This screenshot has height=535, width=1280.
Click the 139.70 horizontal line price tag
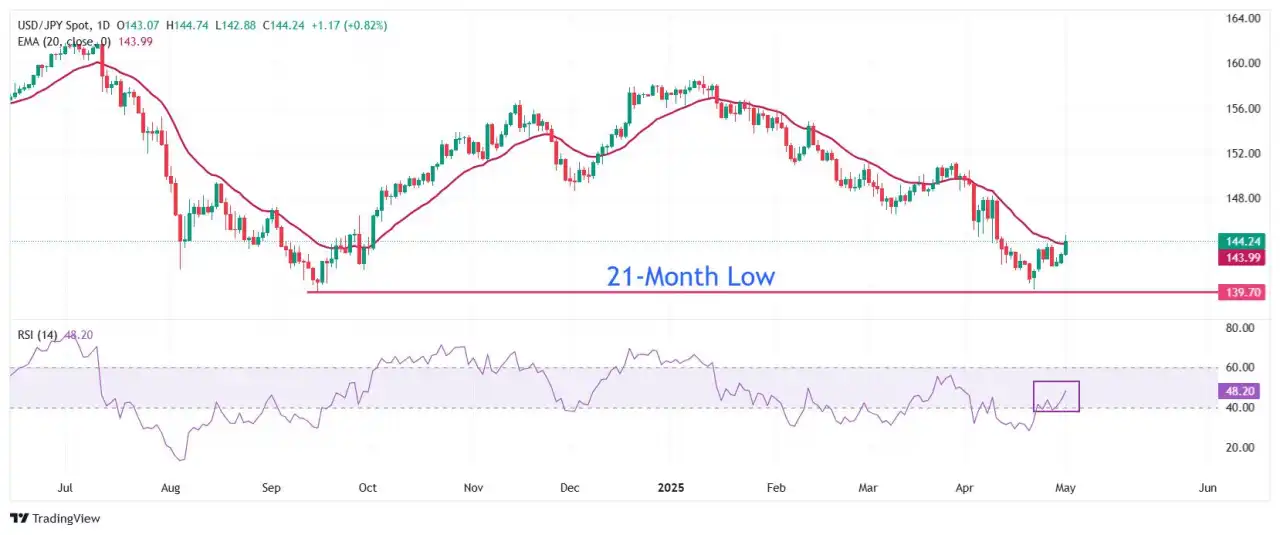[x=1242, y=292]
